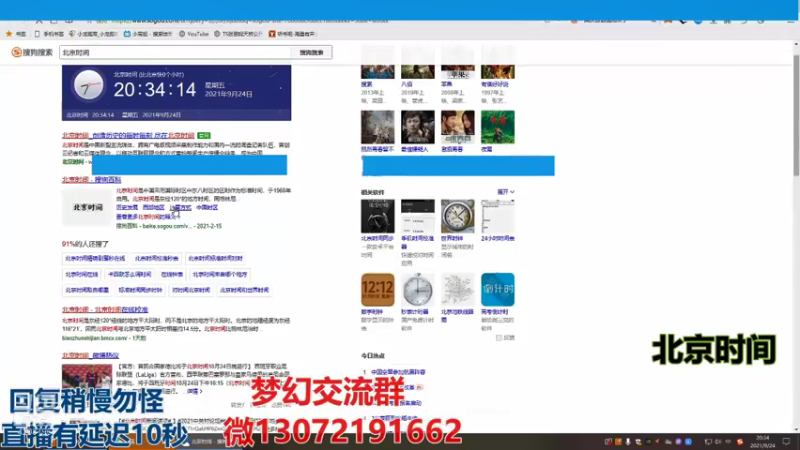Open the 有话好好说 movie poster thumbnail
The width and height of the screenshot is (800, 450).
click(497, 62)
